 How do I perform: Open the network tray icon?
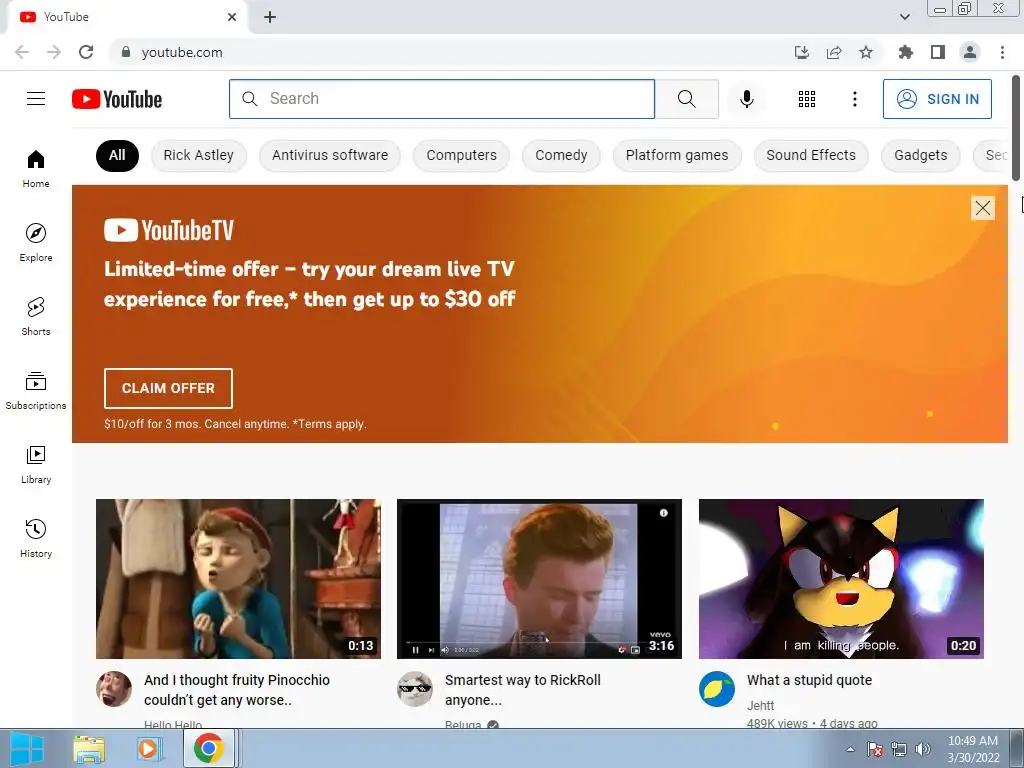pyautogui.click(x=899, y=749)
